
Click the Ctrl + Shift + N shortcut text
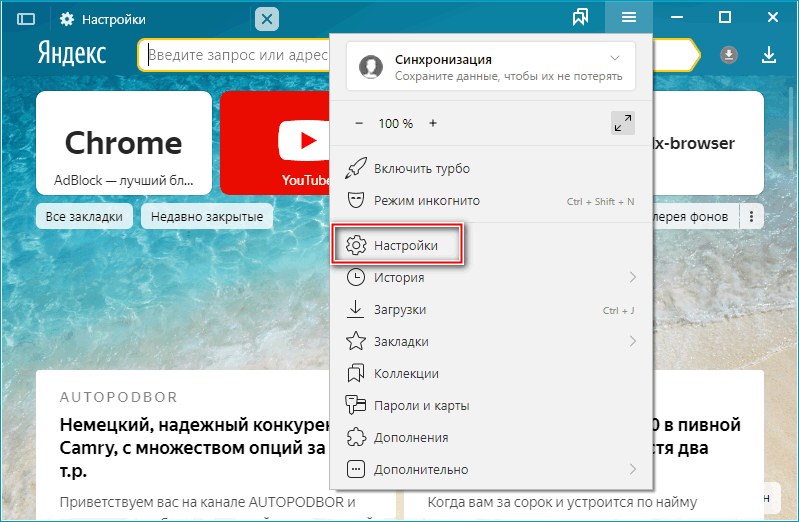tap(600, 201)
